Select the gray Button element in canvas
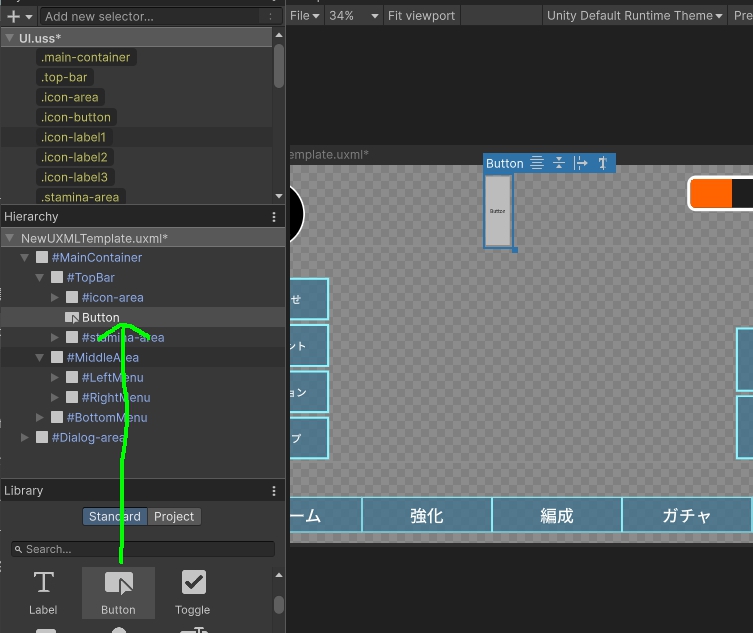Image resolution: width=753 pixels, height=633 pixels. coord(498,211)
